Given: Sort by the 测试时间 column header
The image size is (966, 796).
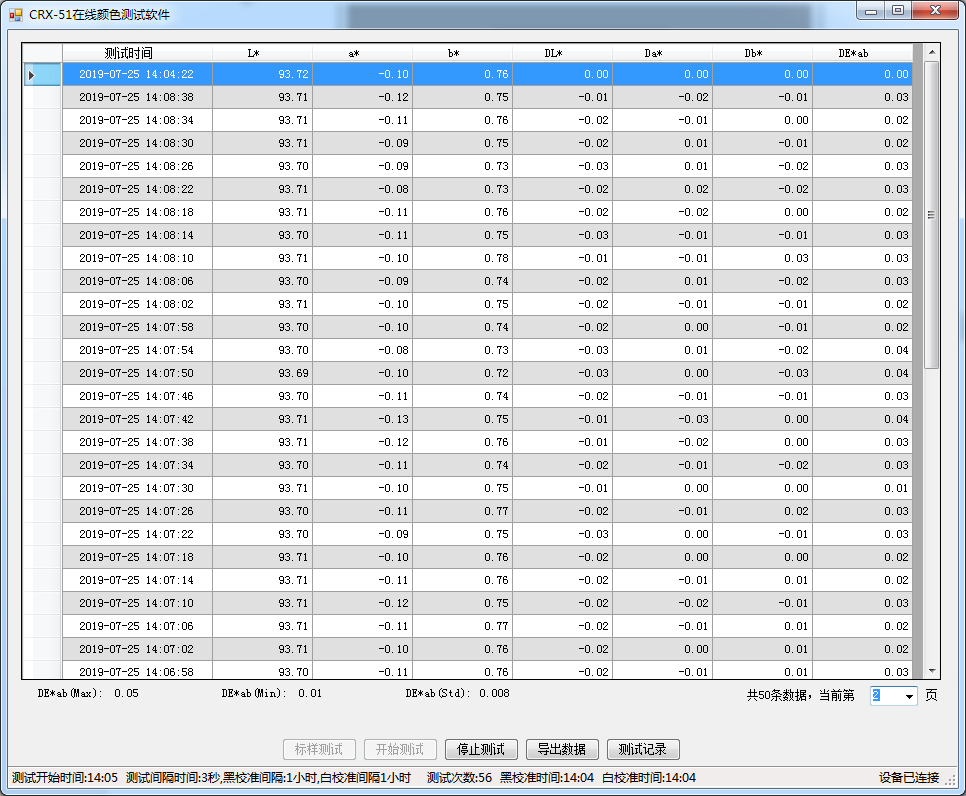Looking at the screenshot, I should (x=137, y=53).
